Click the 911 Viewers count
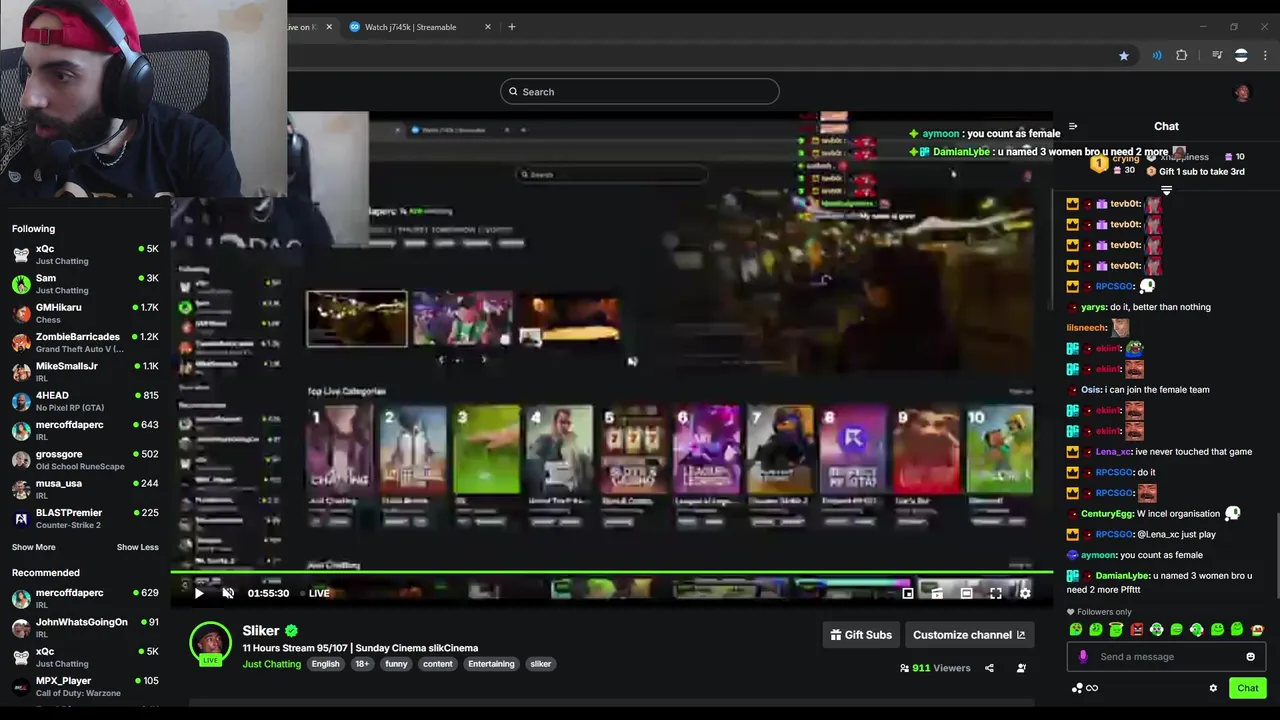 pyautogui.click(x=935, y=668)
